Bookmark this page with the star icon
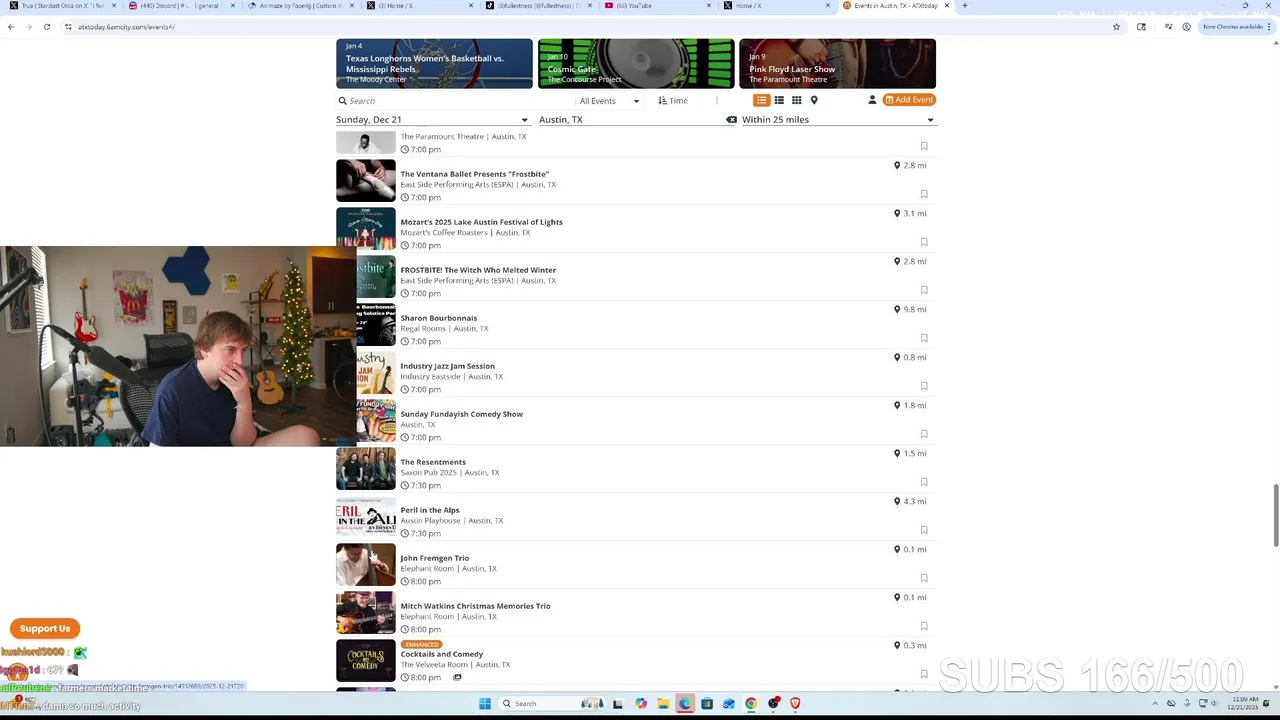Image resolution: width=1280 pixels, height=720 pixels. click(1116, 27)
